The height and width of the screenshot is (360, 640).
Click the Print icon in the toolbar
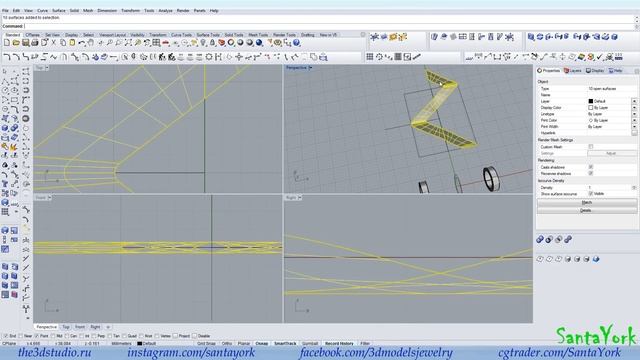pos(35,43)
